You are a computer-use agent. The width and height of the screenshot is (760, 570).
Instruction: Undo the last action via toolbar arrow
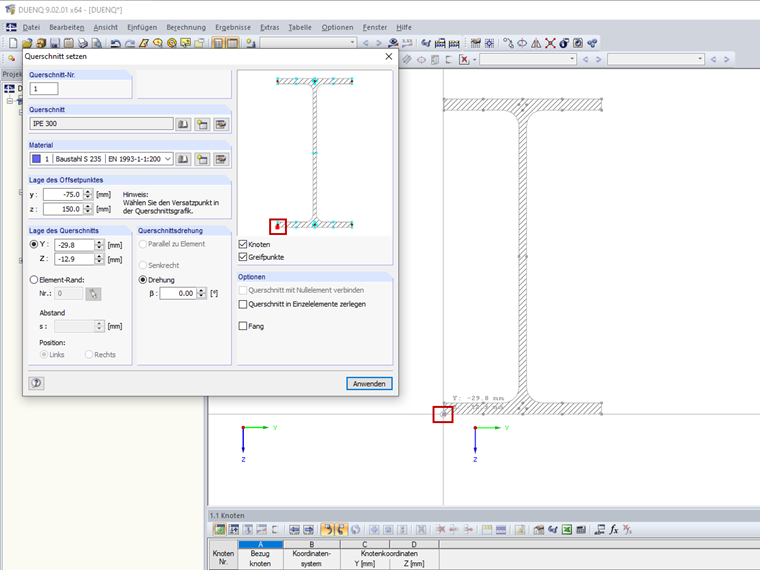[115, 43]
